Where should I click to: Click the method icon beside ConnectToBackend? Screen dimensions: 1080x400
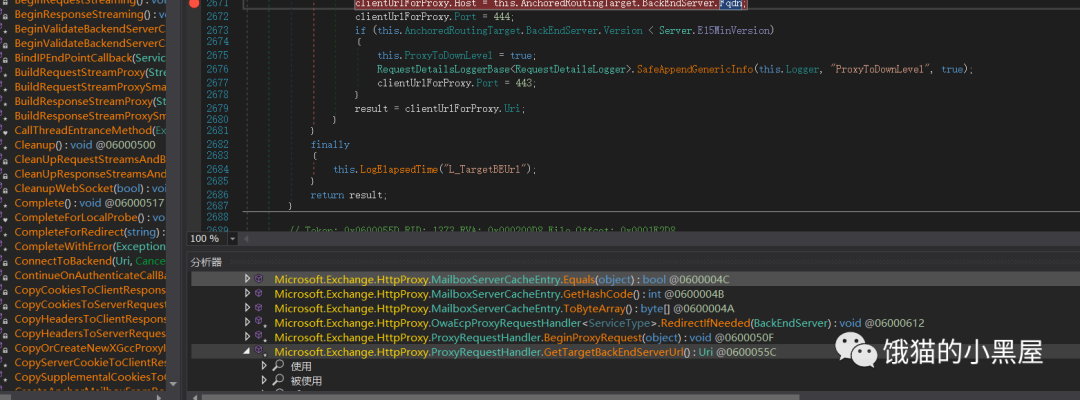[4, 261]
